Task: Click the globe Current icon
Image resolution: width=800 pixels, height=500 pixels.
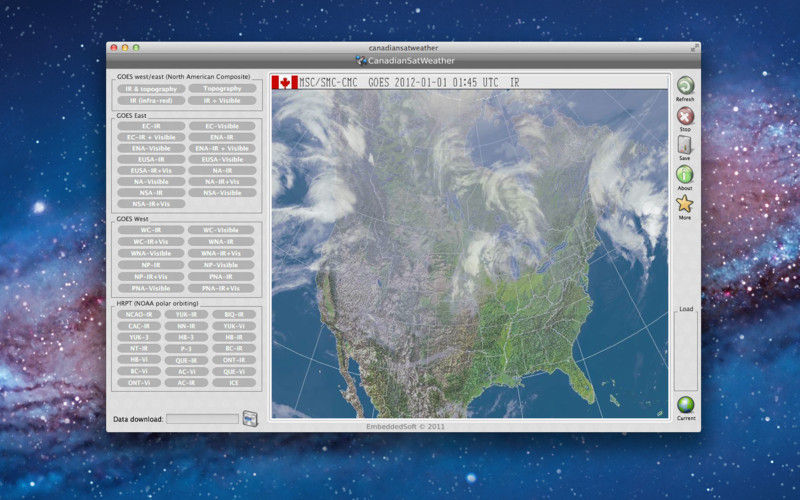Action: [x=686, y=405]
